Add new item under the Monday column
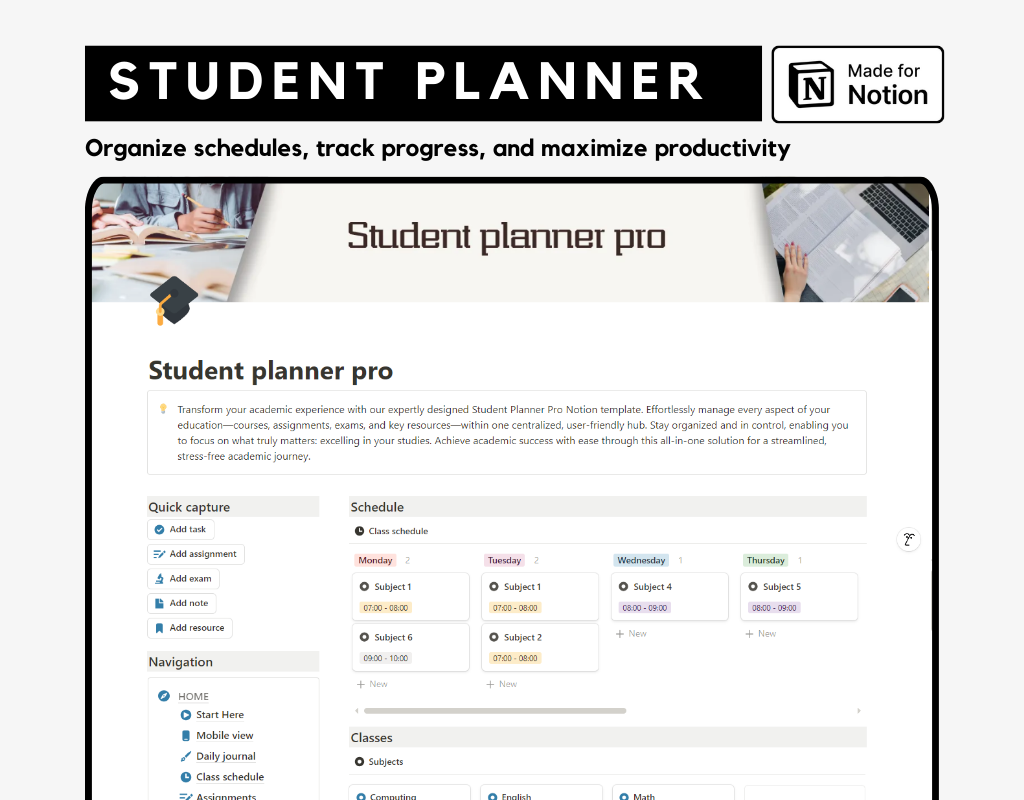The image size is (1024, 800). point(372,684)
